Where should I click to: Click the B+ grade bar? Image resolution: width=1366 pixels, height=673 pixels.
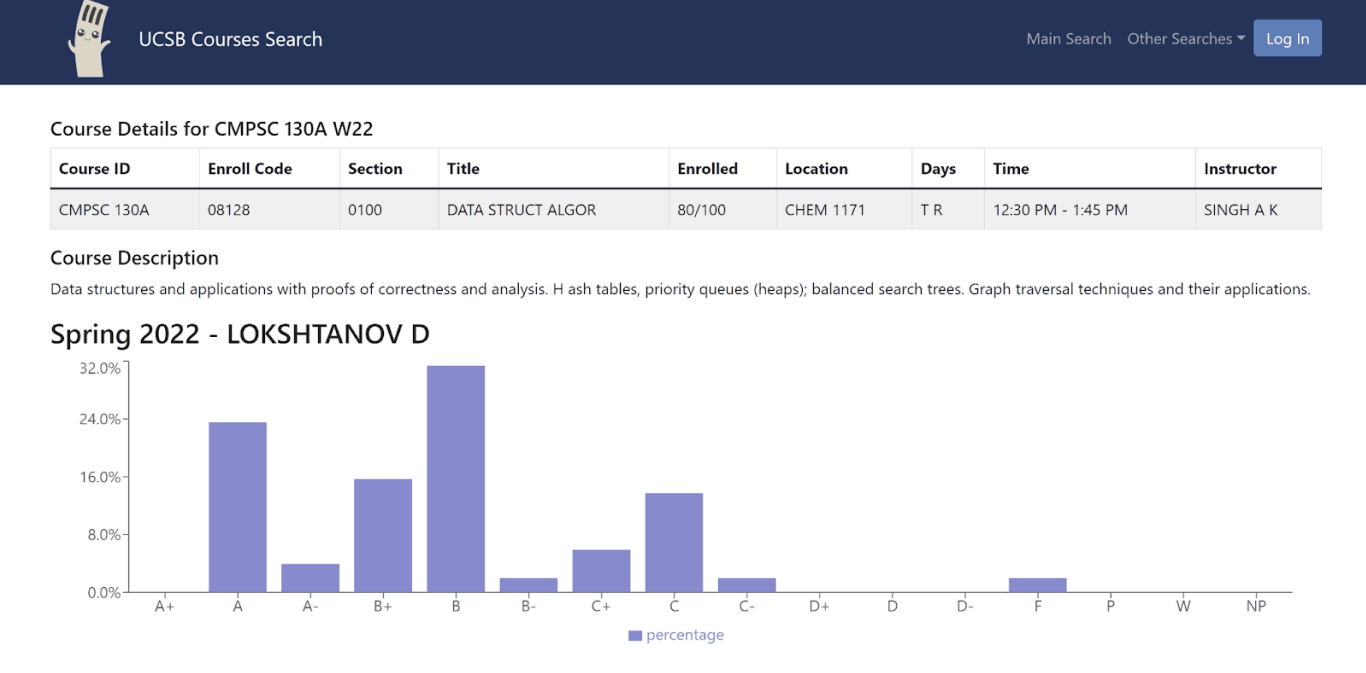point(382,535)
